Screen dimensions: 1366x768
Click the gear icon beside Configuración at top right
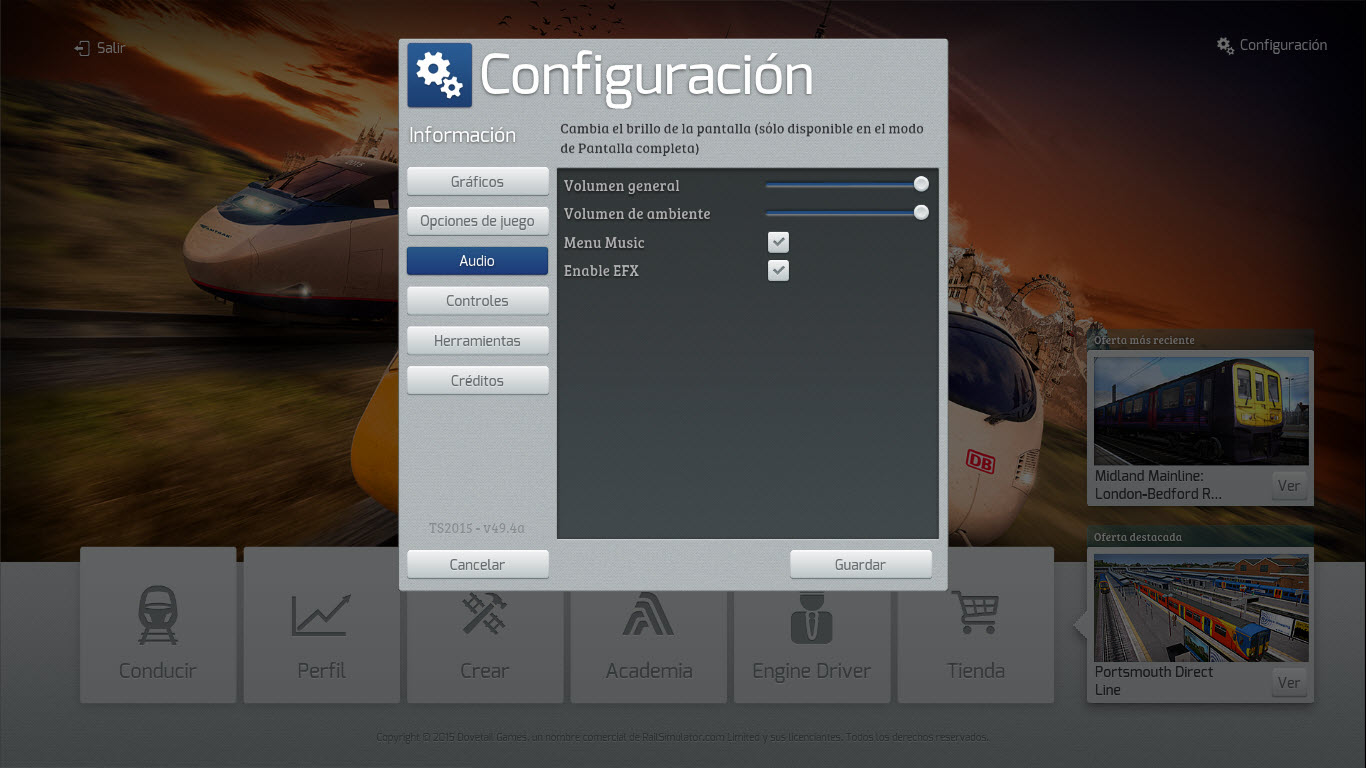click(x=1225, y=45)
